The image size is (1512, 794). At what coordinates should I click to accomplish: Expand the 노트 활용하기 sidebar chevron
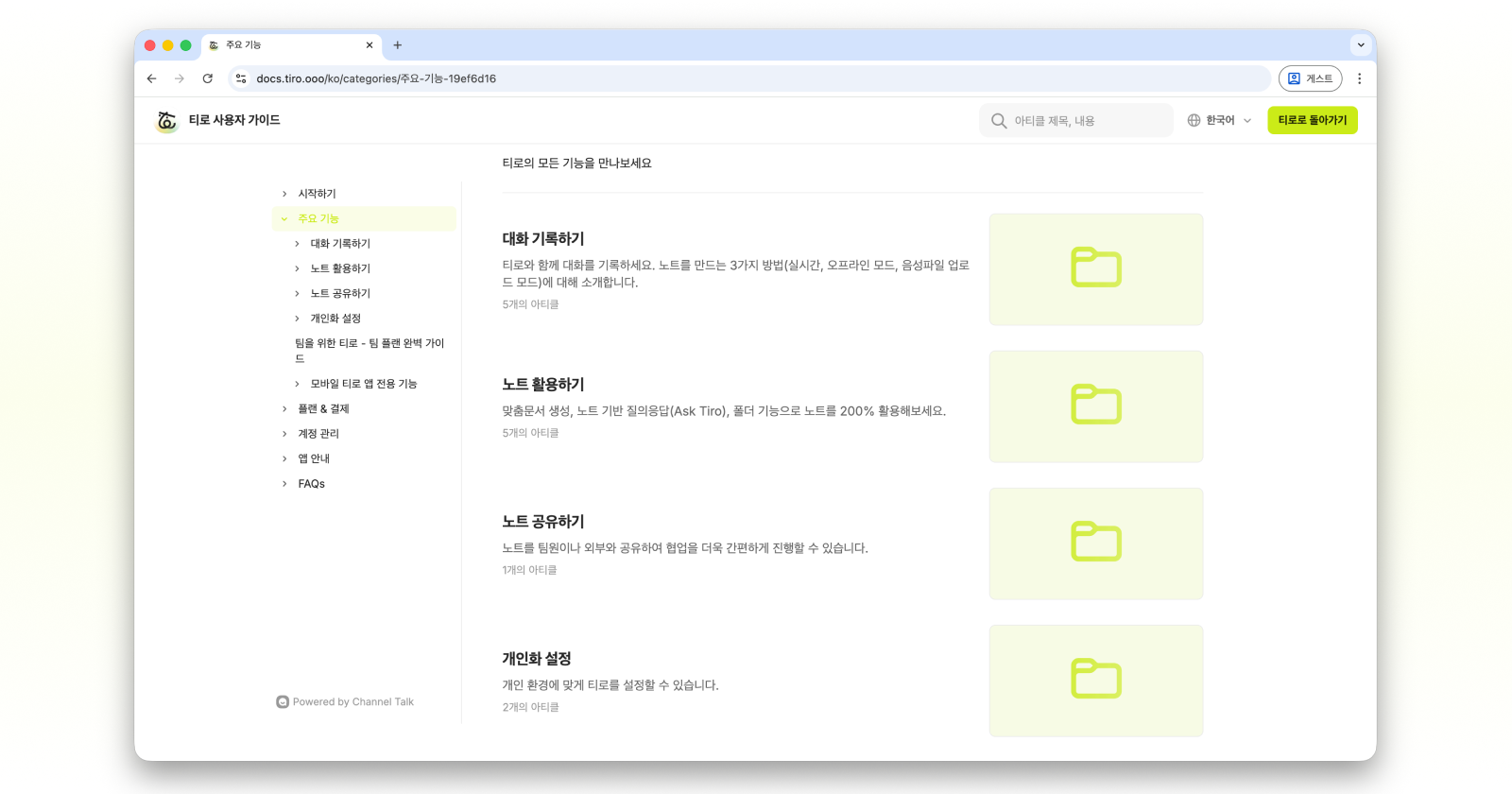pyautogui.click(x=297, y=268)
